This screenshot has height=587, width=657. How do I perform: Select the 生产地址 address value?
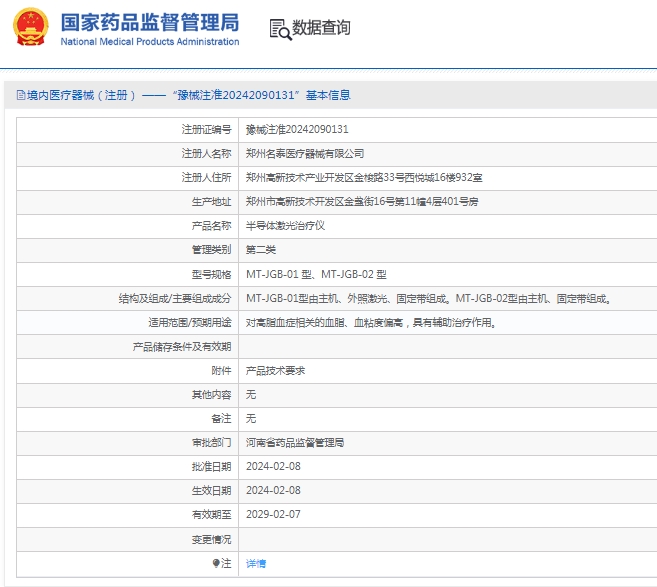pos(362,202)
